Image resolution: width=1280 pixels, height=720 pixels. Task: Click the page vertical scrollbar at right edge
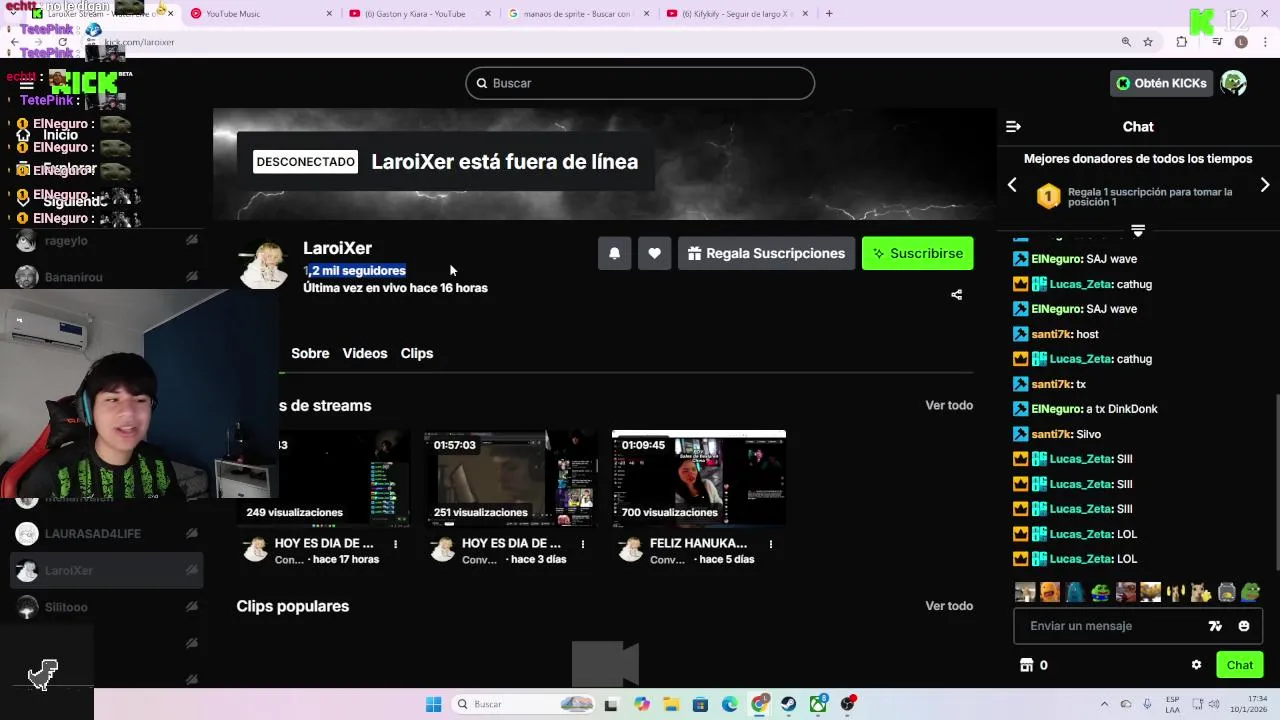pyautogui.click(x=1277, y=480)
